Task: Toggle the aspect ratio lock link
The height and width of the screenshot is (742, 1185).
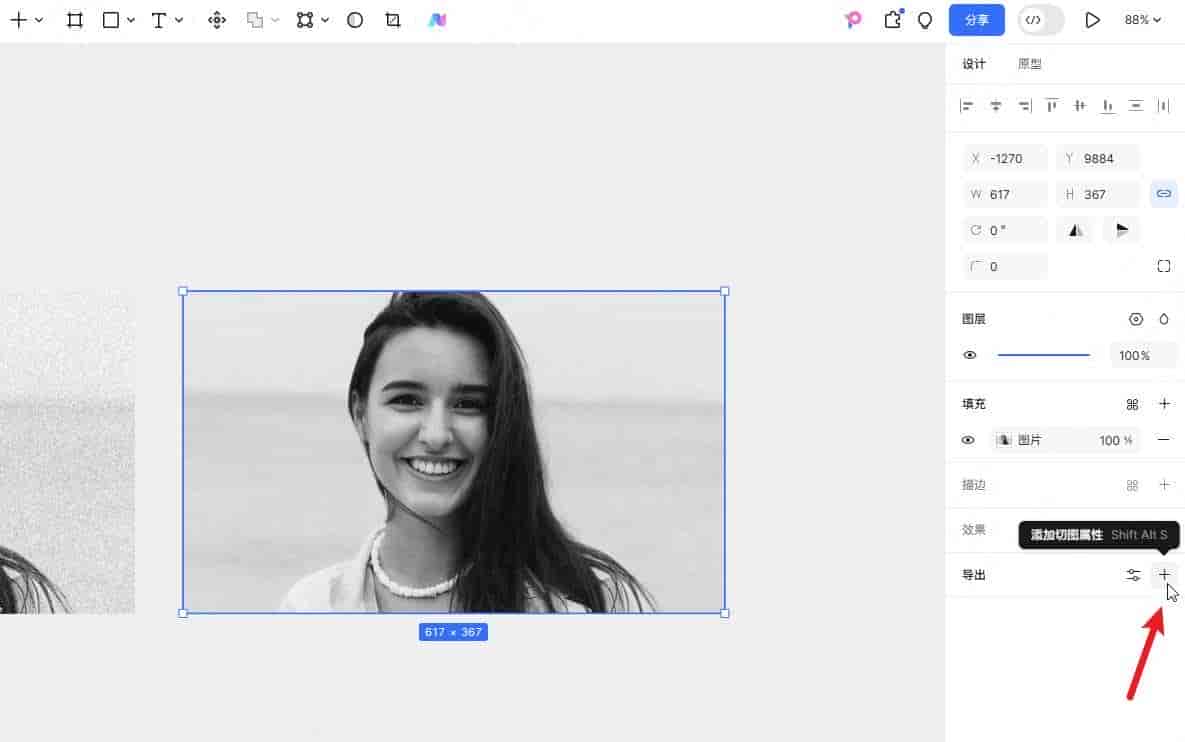Action: [1164, 194]
